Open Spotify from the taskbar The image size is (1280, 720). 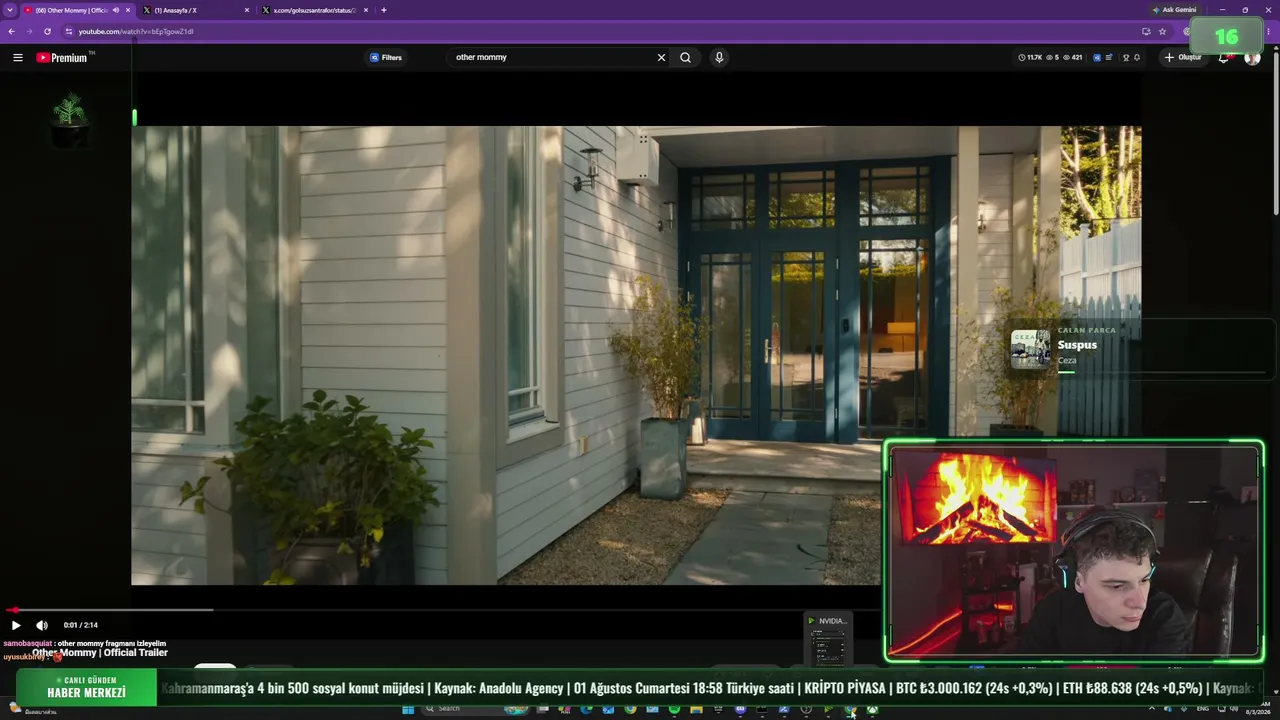coord(674,710)
